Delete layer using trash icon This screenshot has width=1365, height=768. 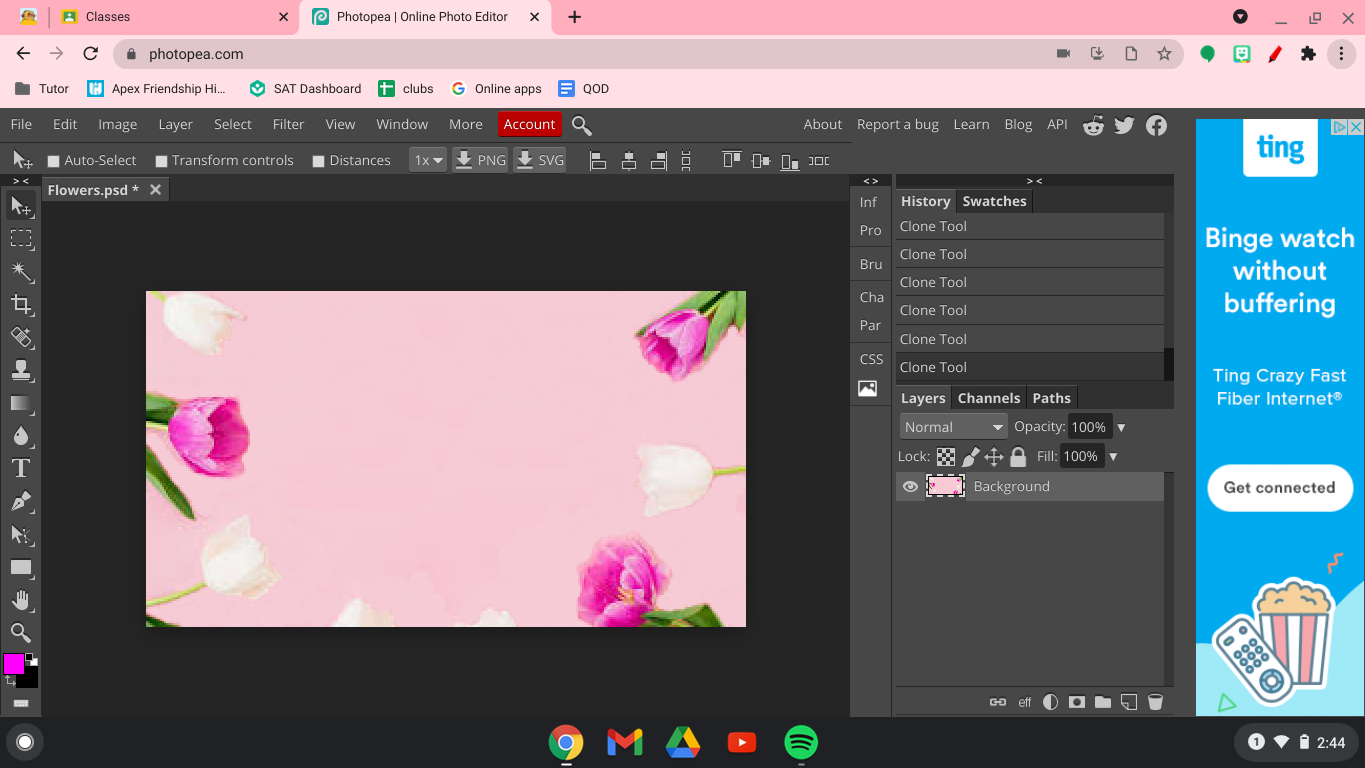1155,702
